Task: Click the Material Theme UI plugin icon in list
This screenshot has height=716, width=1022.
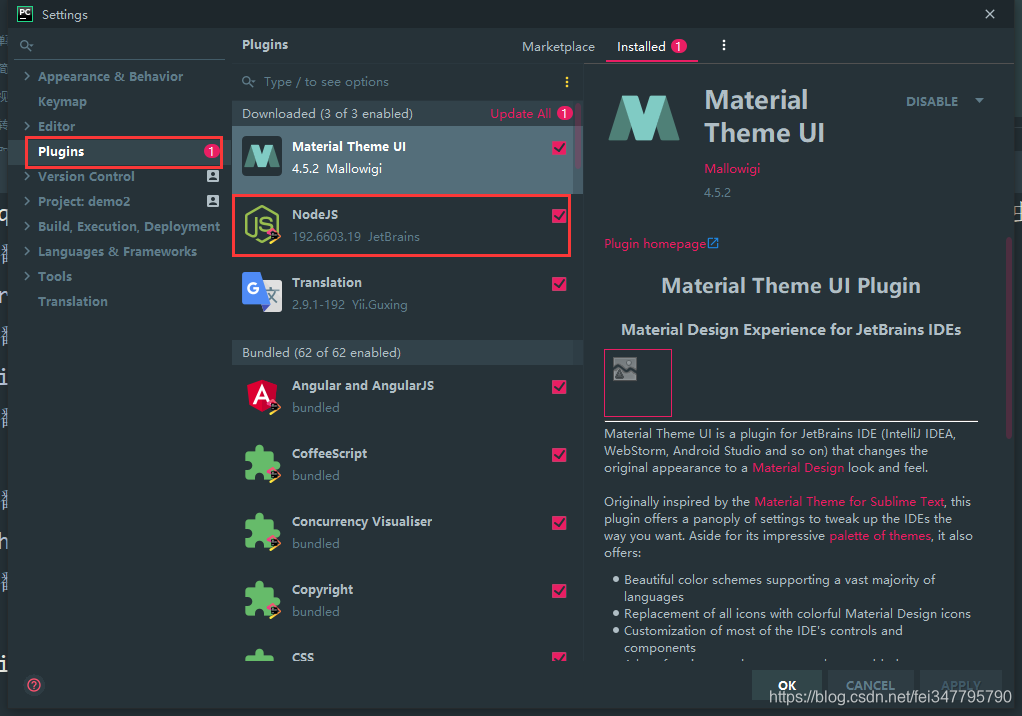Action: (262, 156)
